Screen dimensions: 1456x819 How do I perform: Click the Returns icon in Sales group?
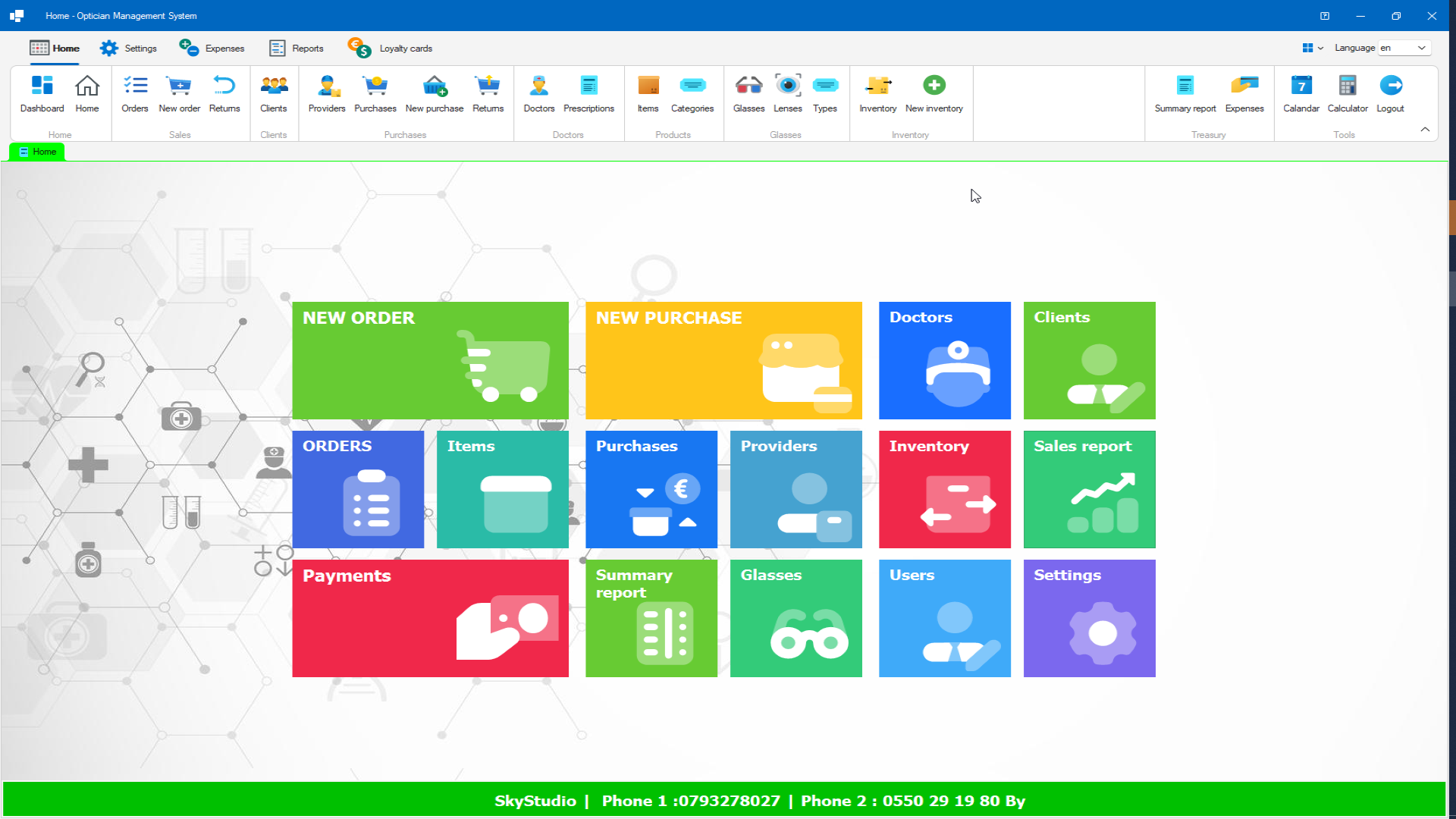click(224, 94)
